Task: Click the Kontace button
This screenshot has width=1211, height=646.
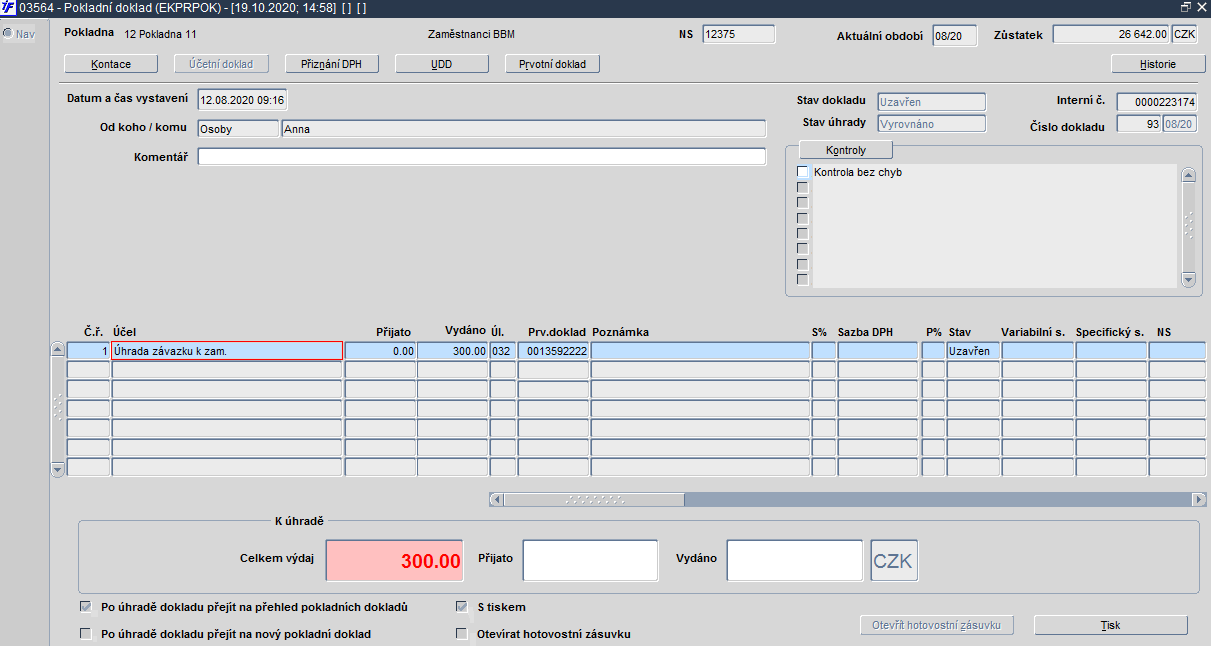Action: point(111,64)
